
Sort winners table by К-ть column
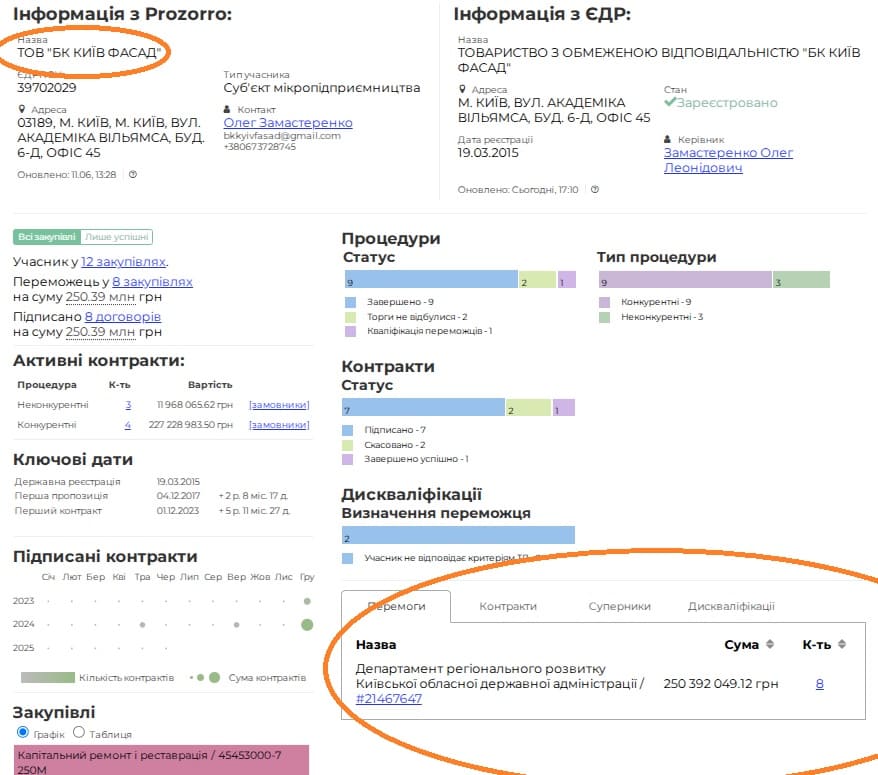(x=842, y=645)
